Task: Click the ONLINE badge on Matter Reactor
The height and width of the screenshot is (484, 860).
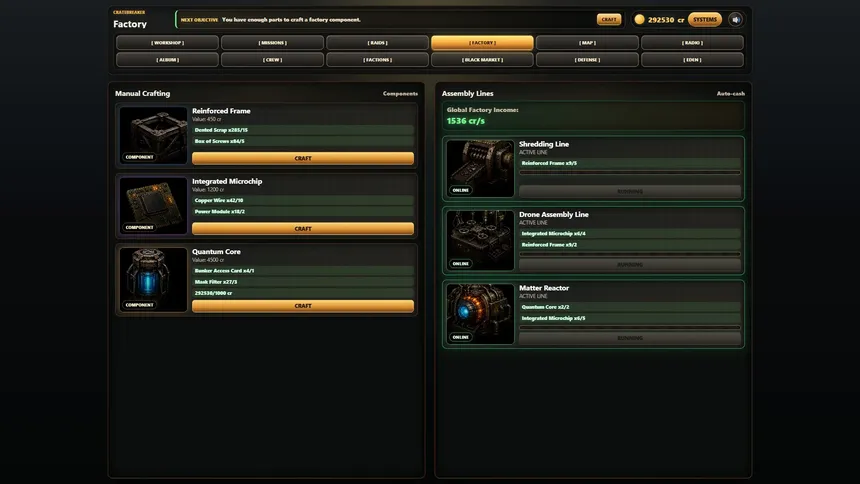Action: (461, 337)
